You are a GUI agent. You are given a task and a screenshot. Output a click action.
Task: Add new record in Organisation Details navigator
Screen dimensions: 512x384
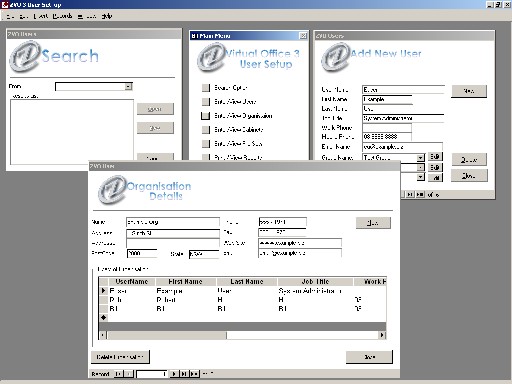click(x=195, y=374)
